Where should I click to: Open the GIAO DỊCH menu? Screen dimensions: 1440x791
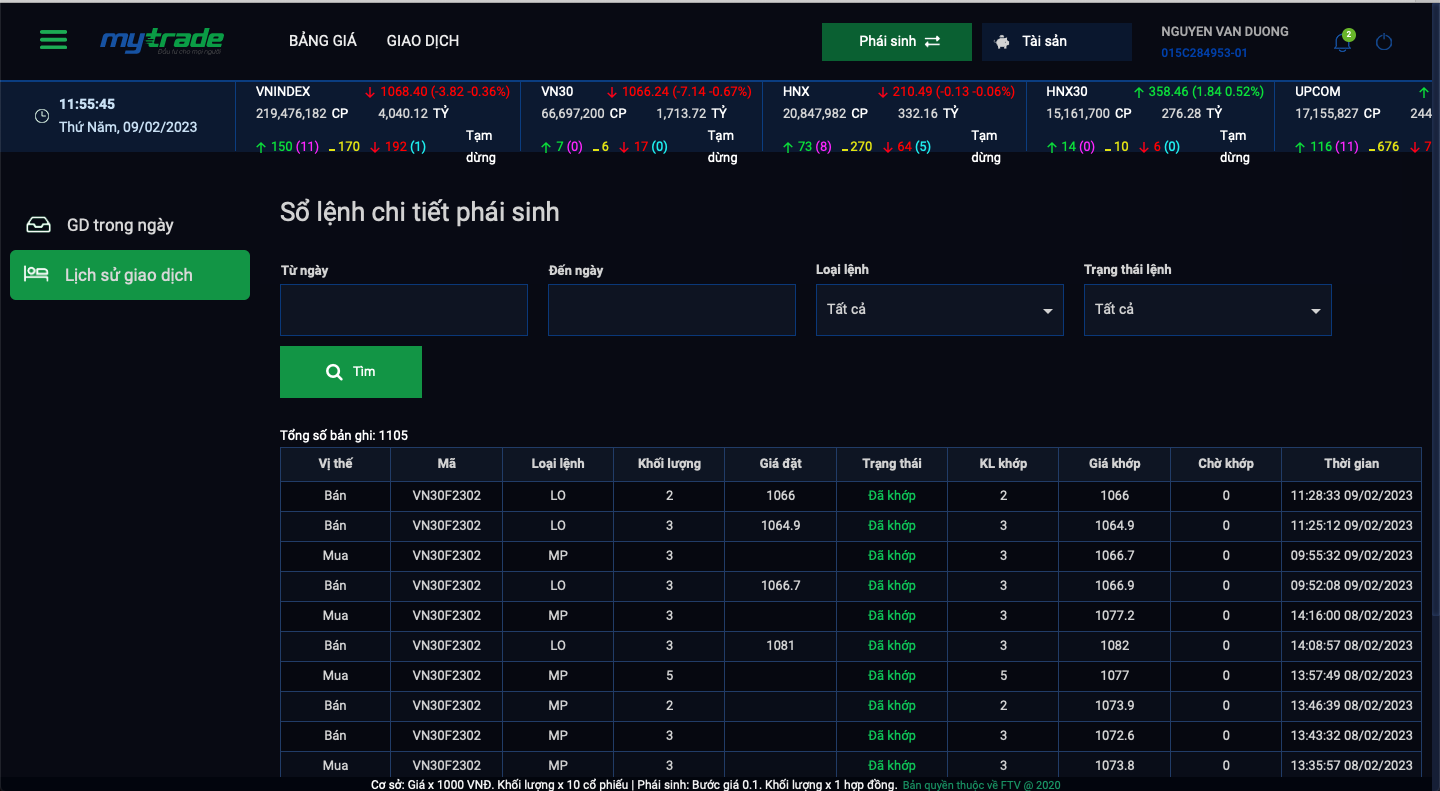pyautogui.click(x=423, y=41)
